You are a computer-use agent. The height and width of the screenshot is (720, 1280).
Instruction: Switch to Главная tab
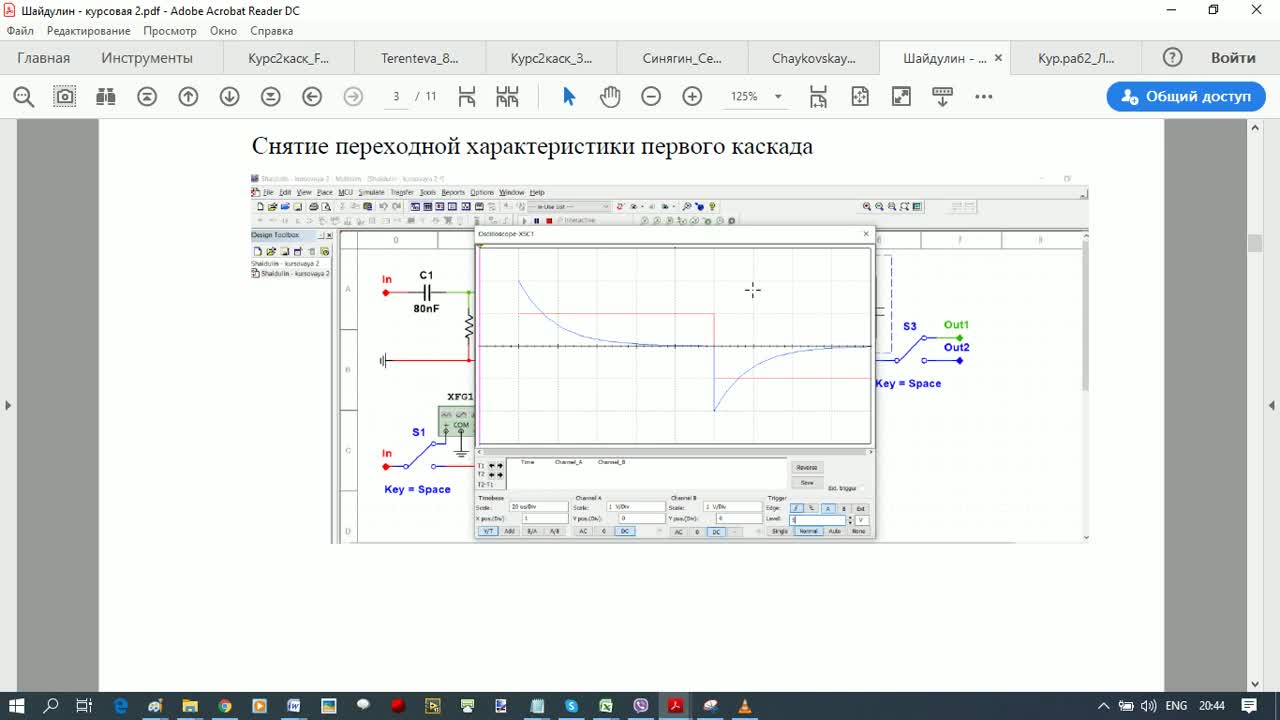click(x=44, y=58)
